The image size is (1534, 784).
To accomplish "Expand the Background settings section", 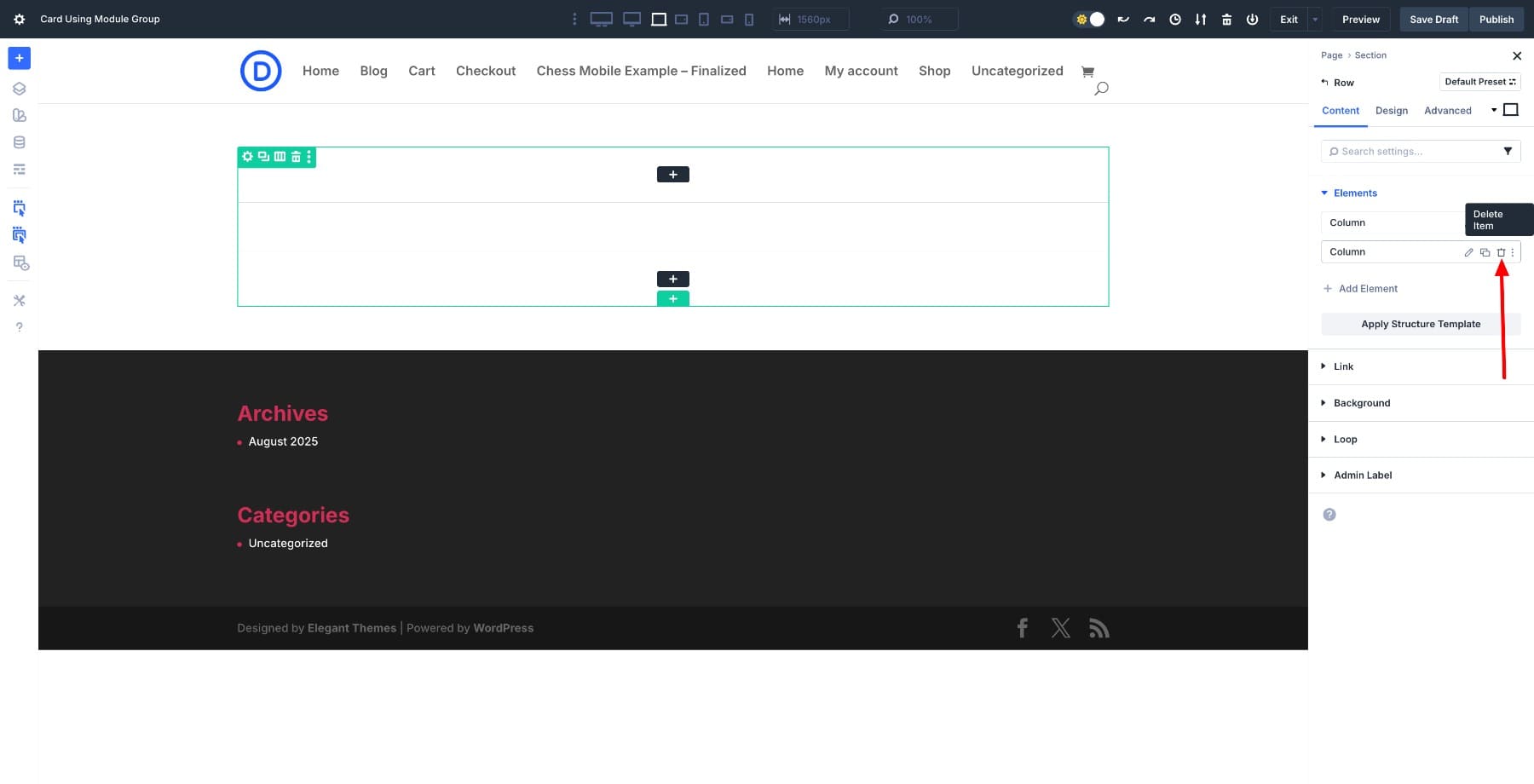I will (x=1361, y=402).
